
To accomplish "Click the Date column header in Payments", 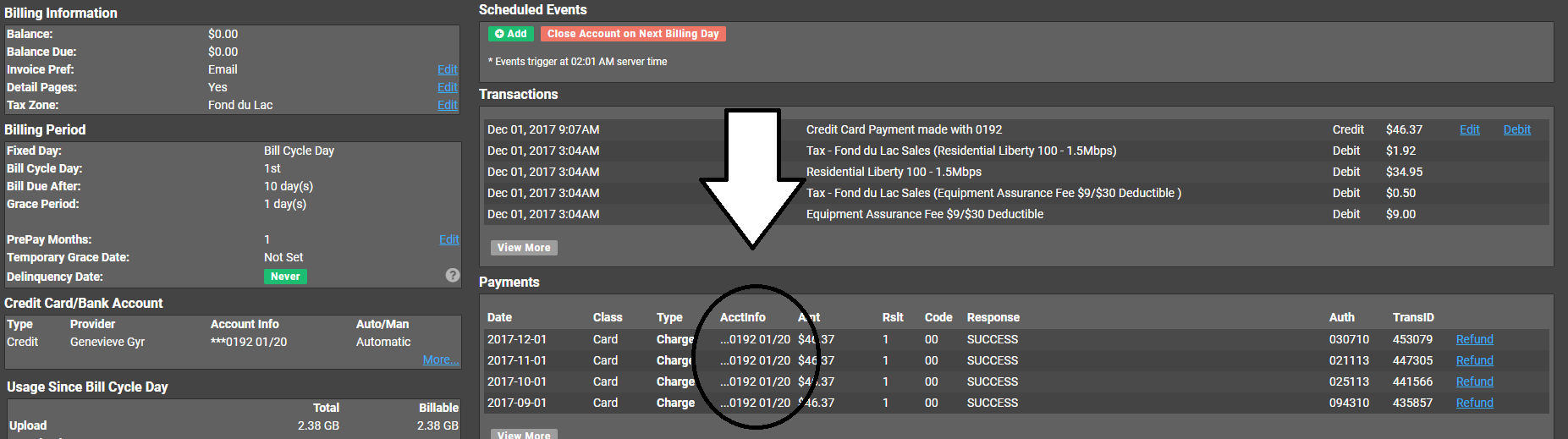I will point(499,317).
